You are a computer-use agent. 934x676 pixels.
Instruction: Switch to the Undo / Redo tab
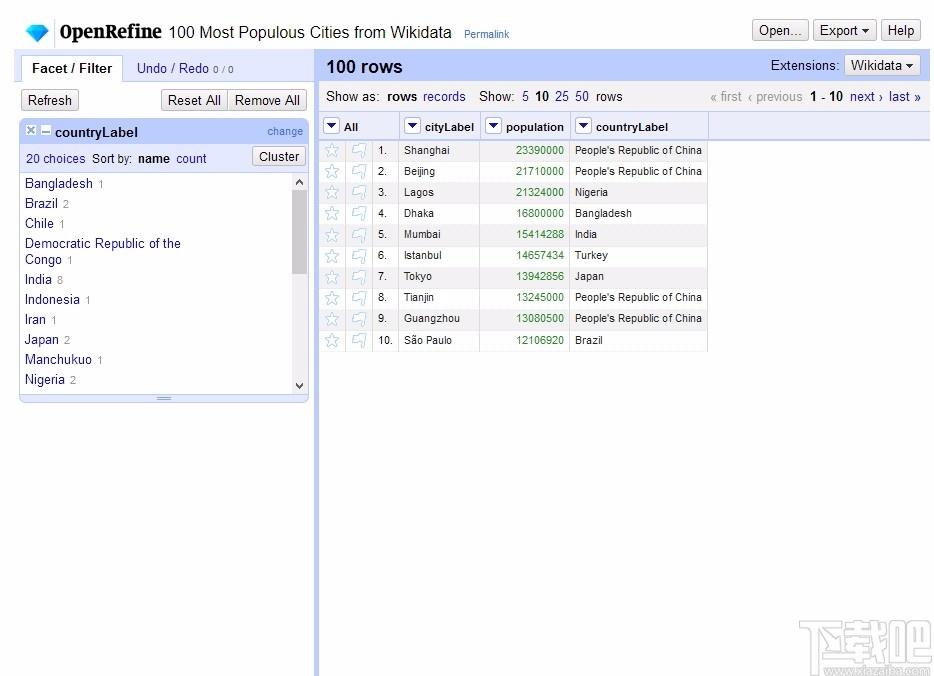185,68
